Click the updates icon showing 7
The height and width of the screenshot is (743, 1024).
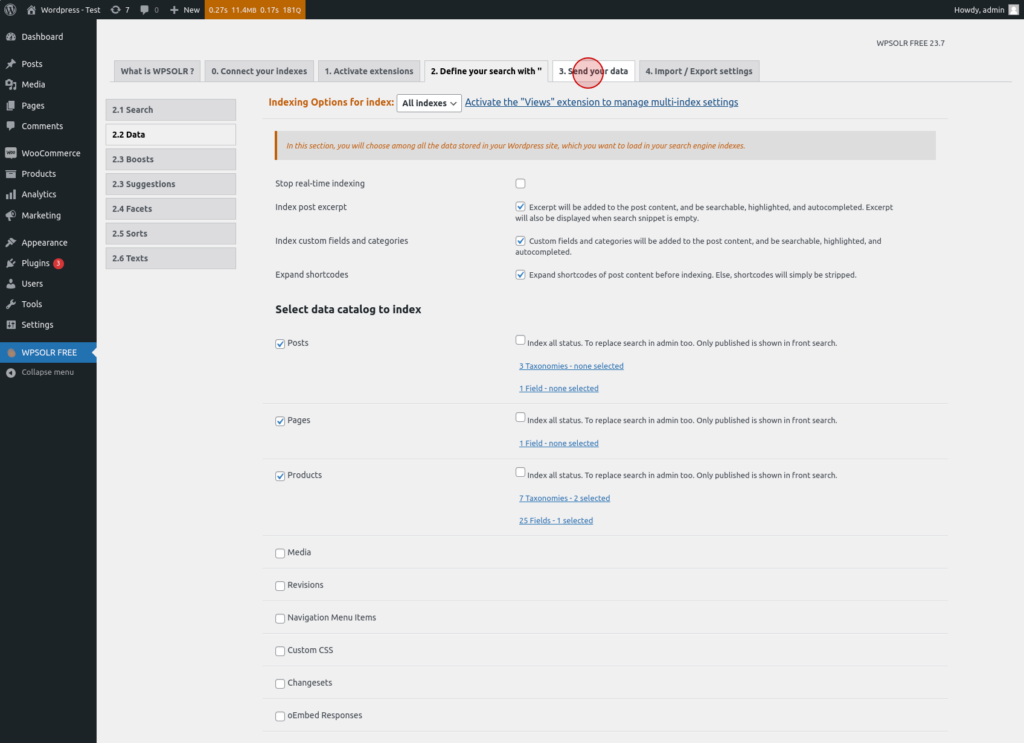[x=116, y=10]
